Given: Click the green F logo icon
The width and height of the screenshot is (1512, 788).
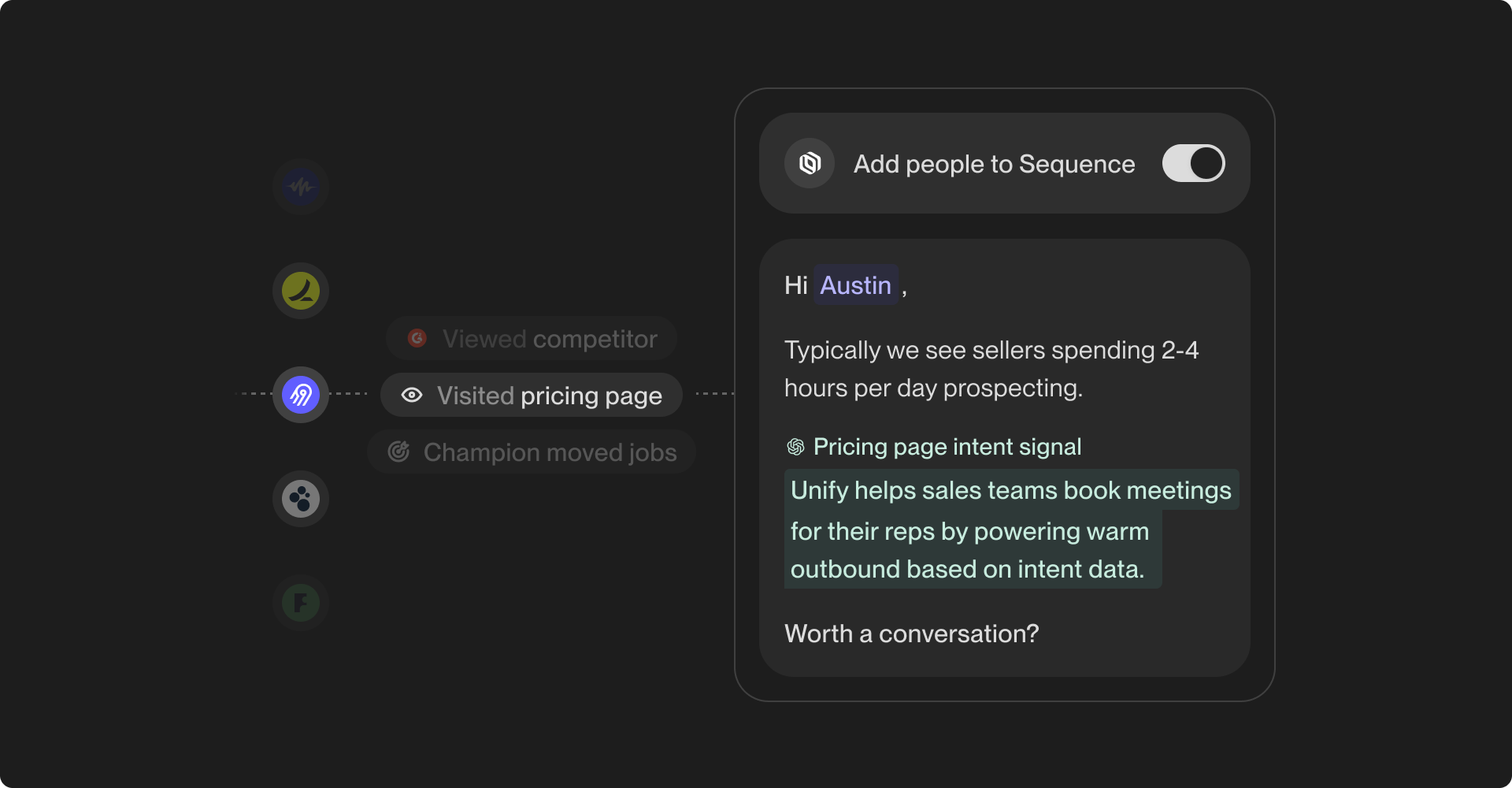Looking at the screenshot, I should click(x=301, y=603).
